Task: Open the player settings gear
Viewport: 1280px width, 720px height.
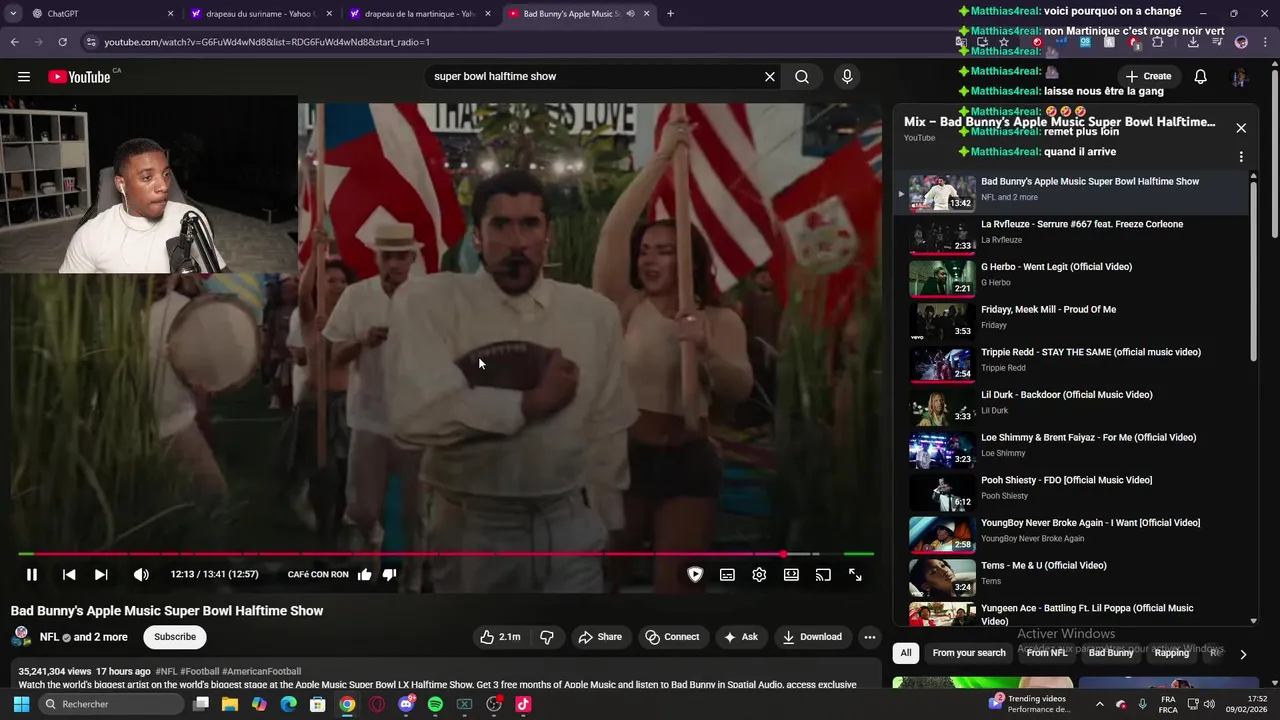Action: 759,575
